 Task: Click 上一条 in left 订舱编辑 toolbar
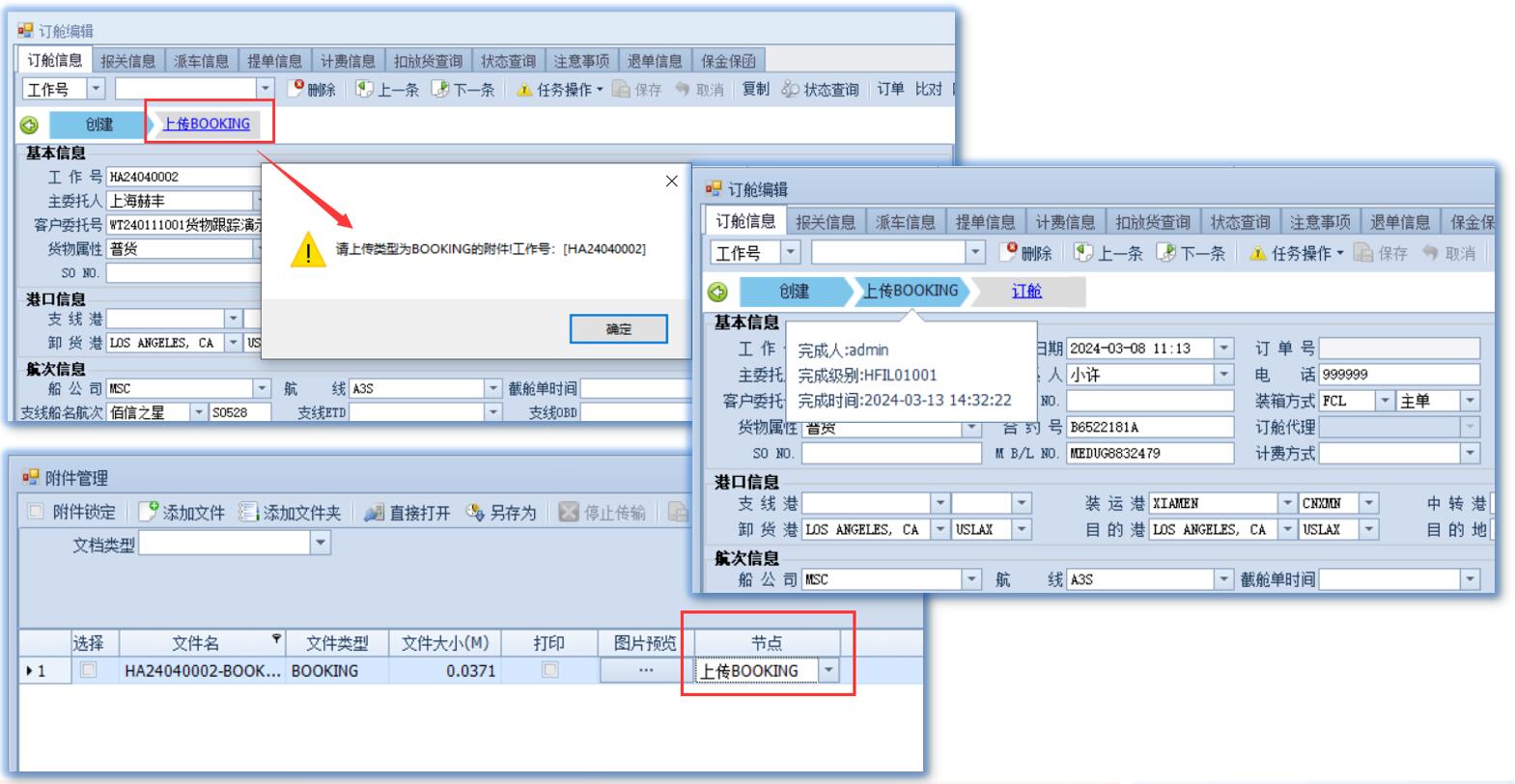pyautogui.click(x=386, y=89)
